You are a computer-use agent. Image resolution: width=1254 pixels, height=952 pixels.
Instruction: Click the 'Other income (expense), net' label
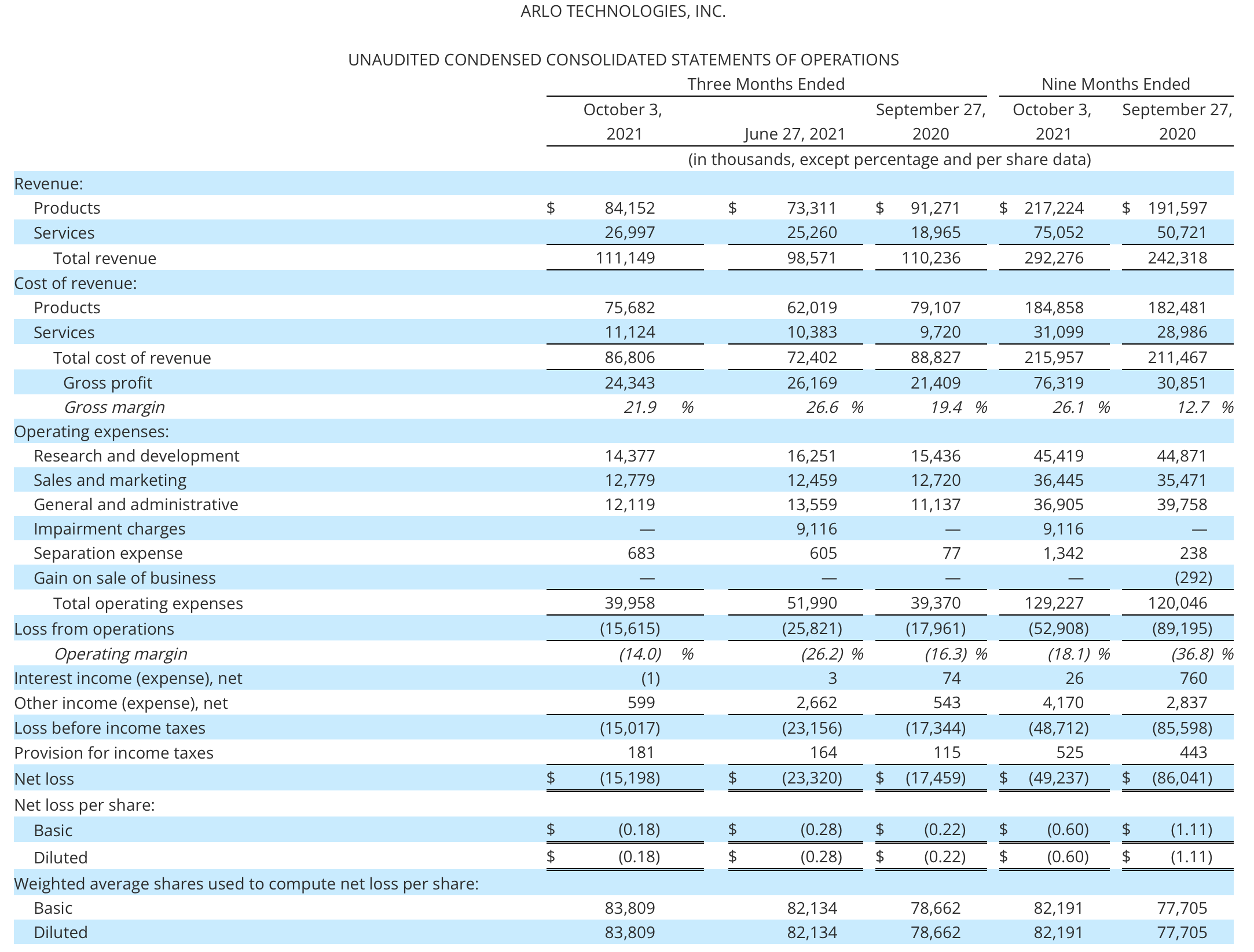[121, 703]
